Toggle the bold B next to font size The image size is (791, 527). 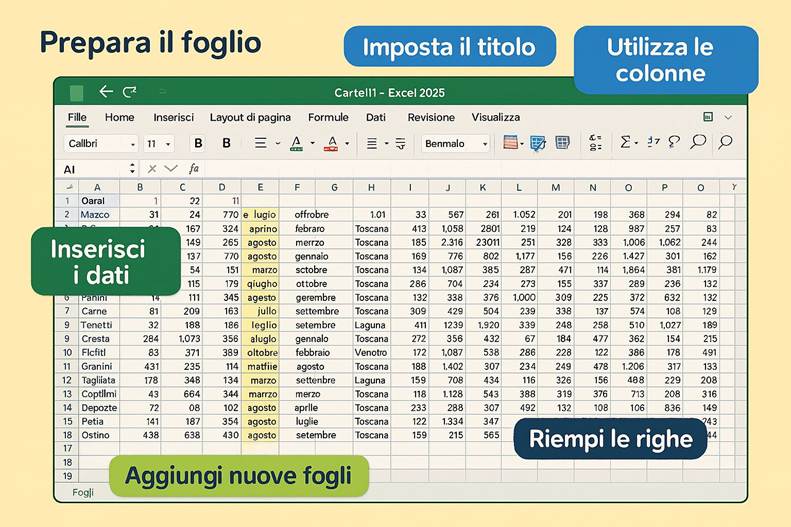[x=198, y=144]
